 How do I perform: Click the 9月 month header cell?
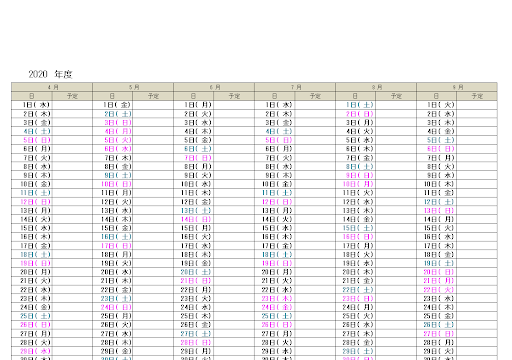coord(457,87)
